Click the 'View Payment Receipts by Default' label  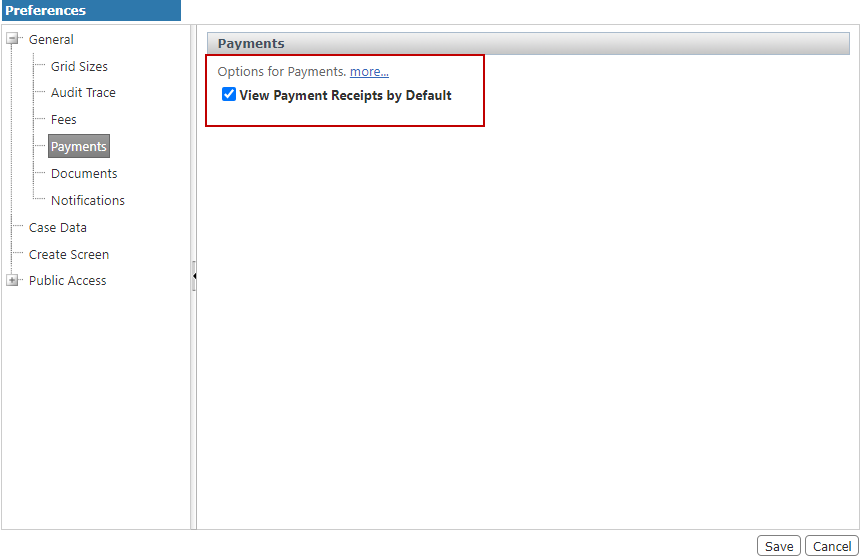(345, 96)
